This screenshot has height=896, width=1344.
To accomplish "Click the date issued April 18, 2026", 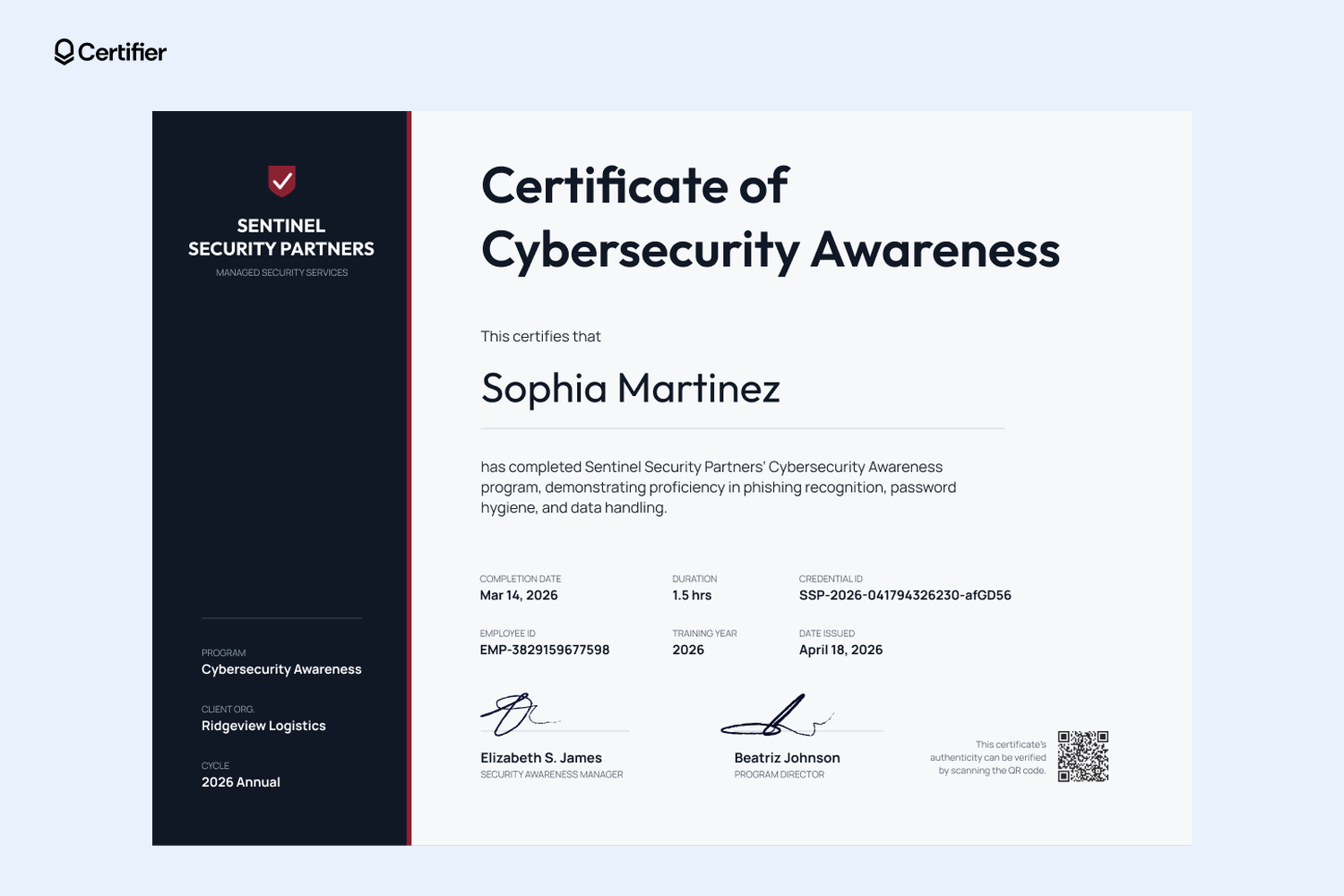I will (x=840, y=650).
